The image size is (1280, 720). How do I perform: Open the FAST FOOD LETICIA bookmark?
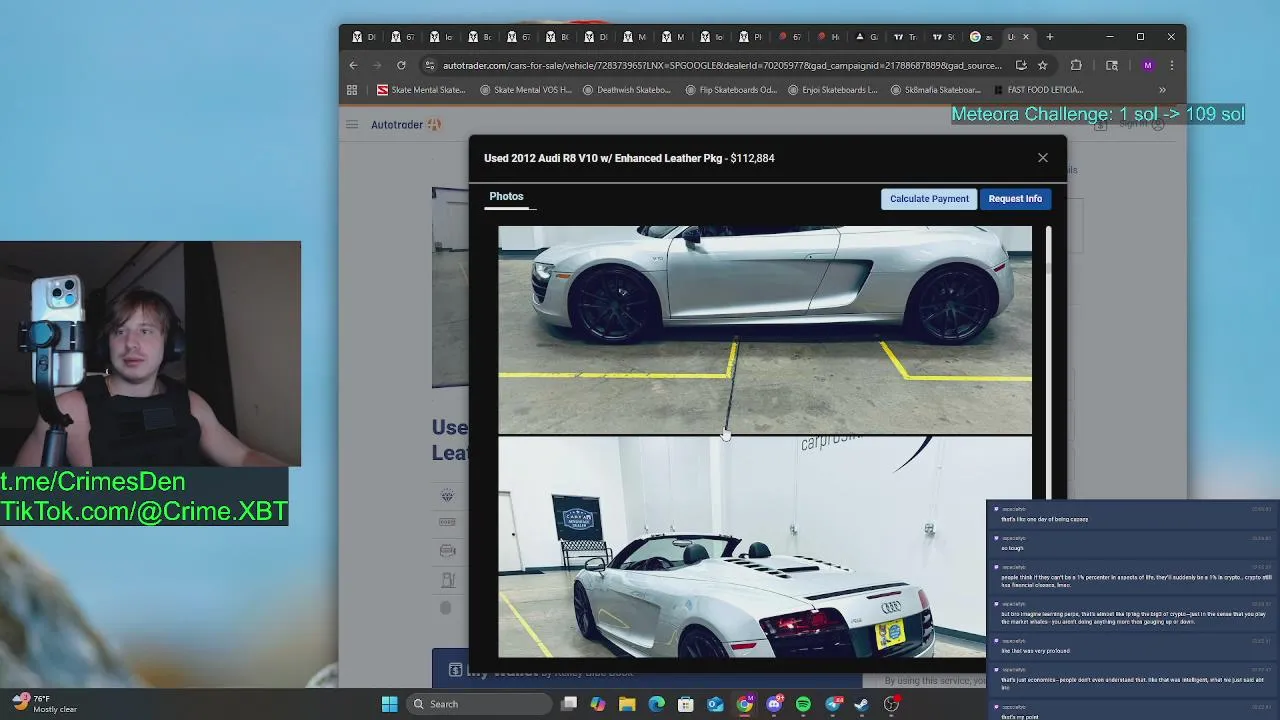[x=1038, y=90]
